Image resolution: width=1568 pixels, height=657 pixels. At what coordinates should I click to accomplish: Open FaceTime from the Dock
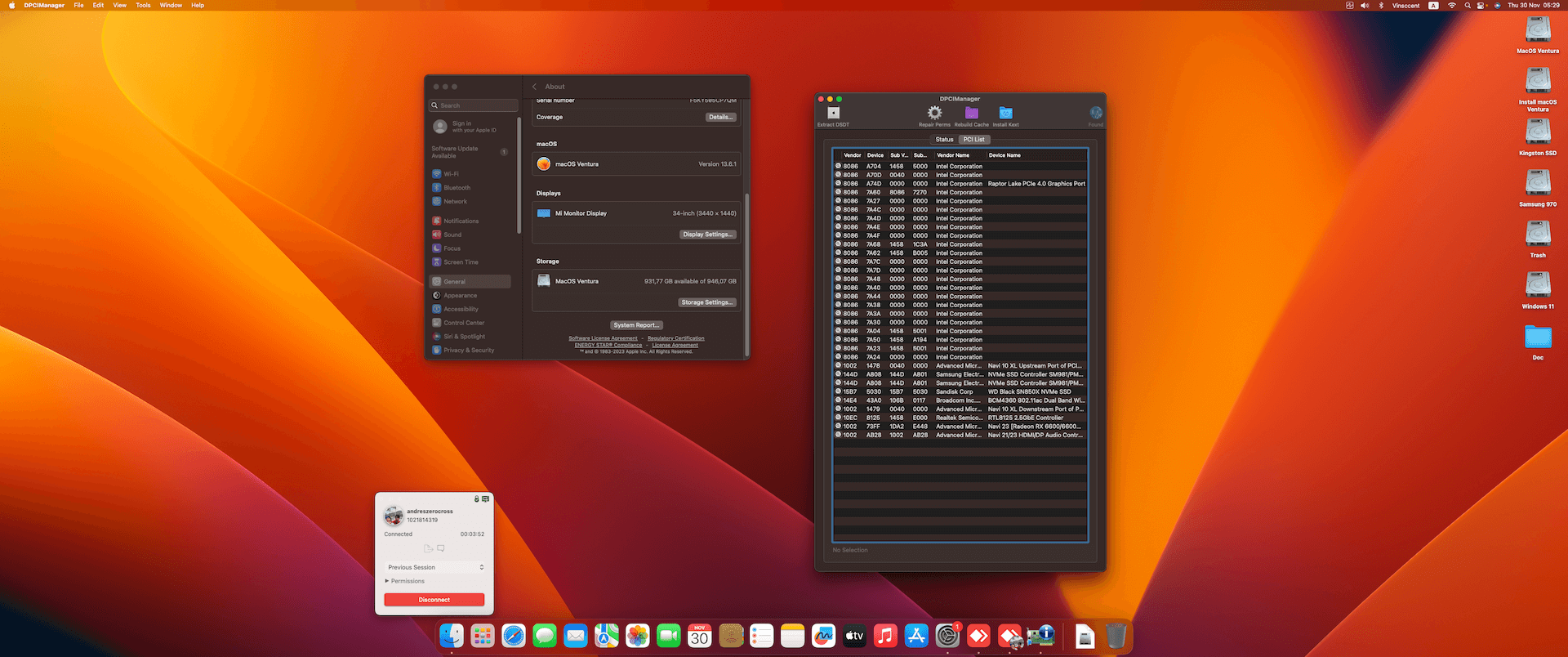pos(669,636)
